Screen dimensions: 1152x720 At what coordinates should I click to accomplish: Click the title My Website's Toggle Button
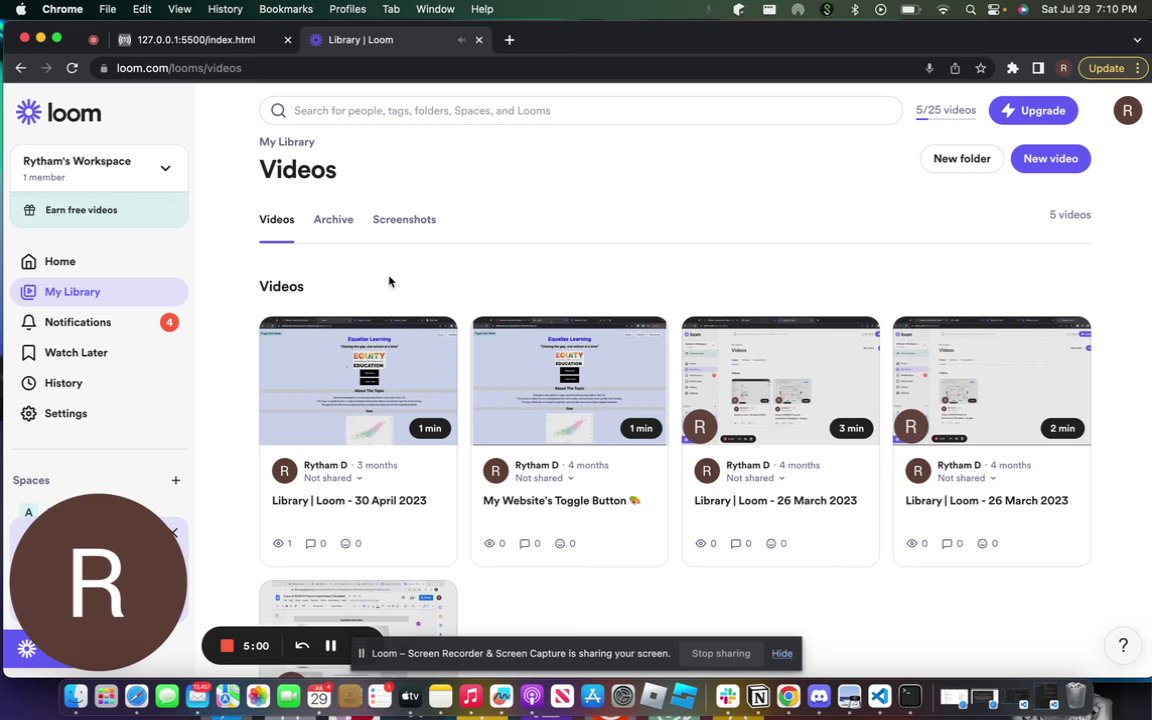click(x=562, y=500)
